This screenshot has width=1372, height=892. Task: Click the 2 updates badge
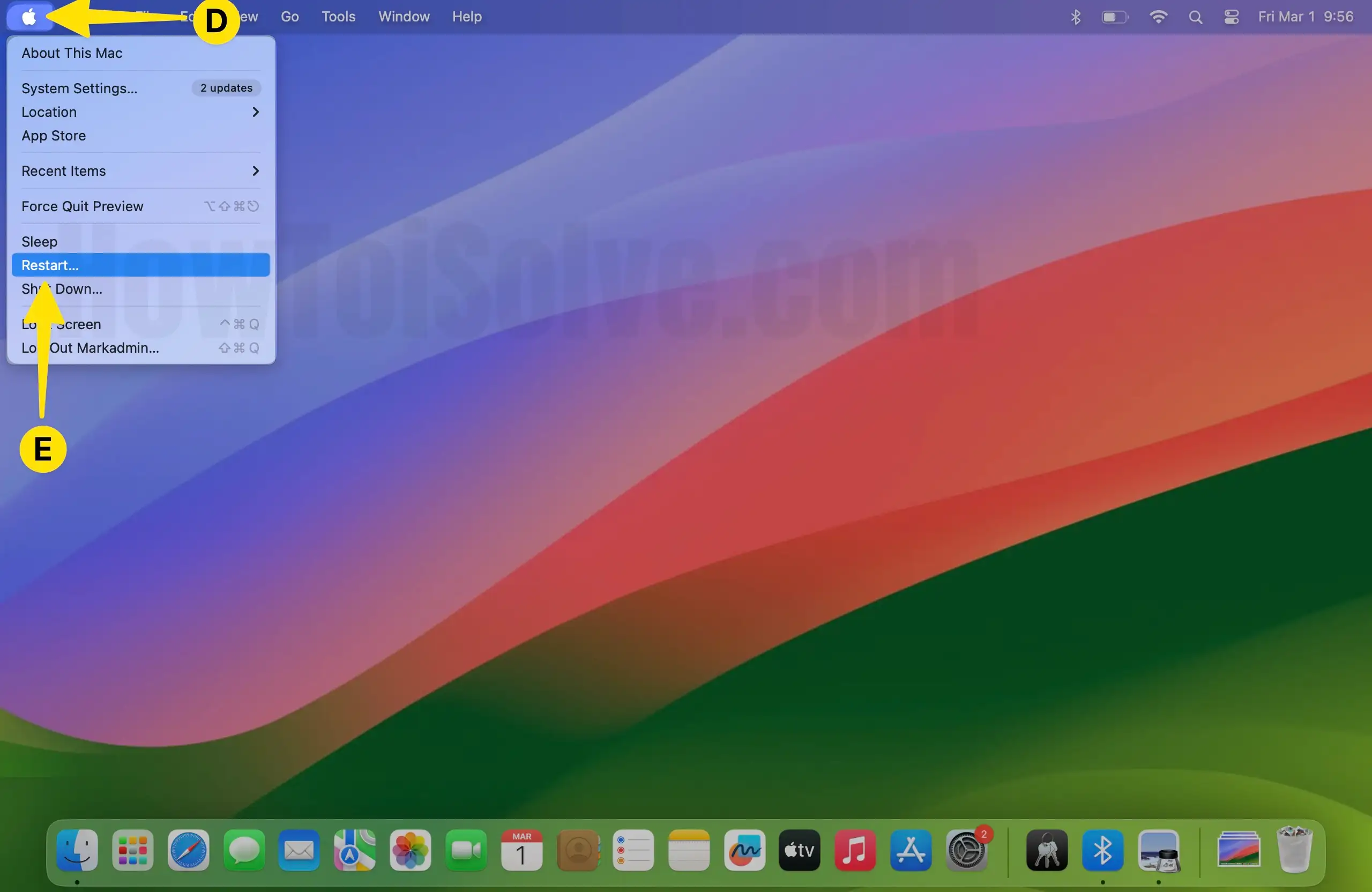point(226,88)
